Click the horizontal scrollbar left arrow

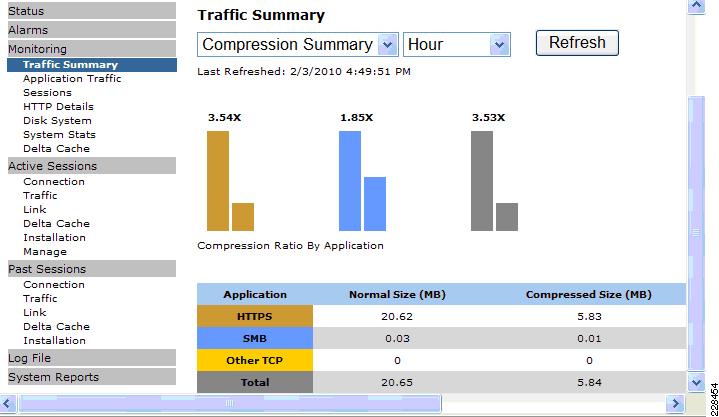(8, 404)
